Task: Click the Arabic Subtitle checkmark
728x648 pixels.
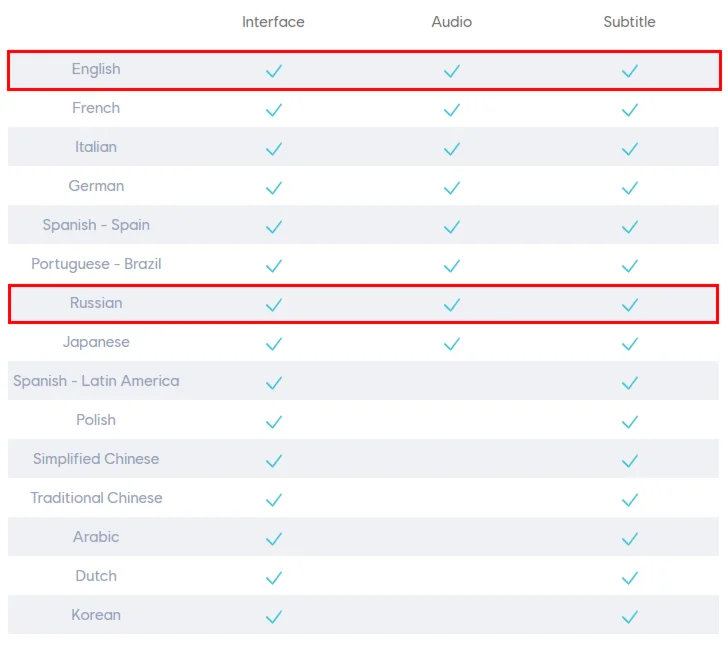Action: tap(630, 539)
